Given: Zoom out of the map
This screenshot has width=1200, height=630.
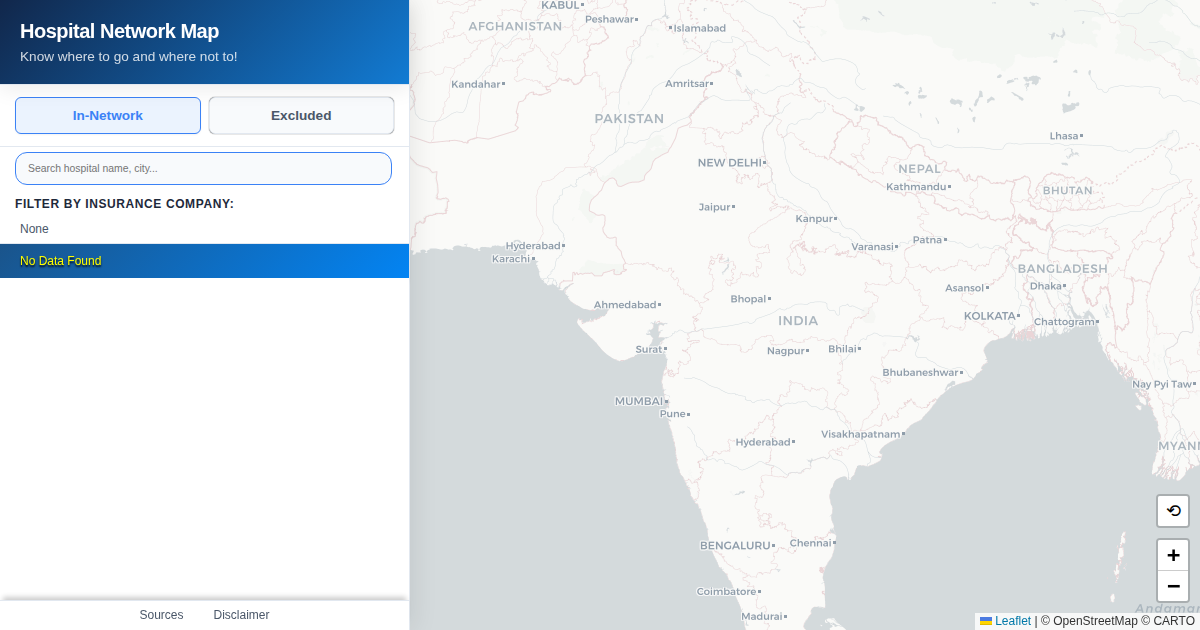Looking at the screenshot, I should pos(1173,586).
